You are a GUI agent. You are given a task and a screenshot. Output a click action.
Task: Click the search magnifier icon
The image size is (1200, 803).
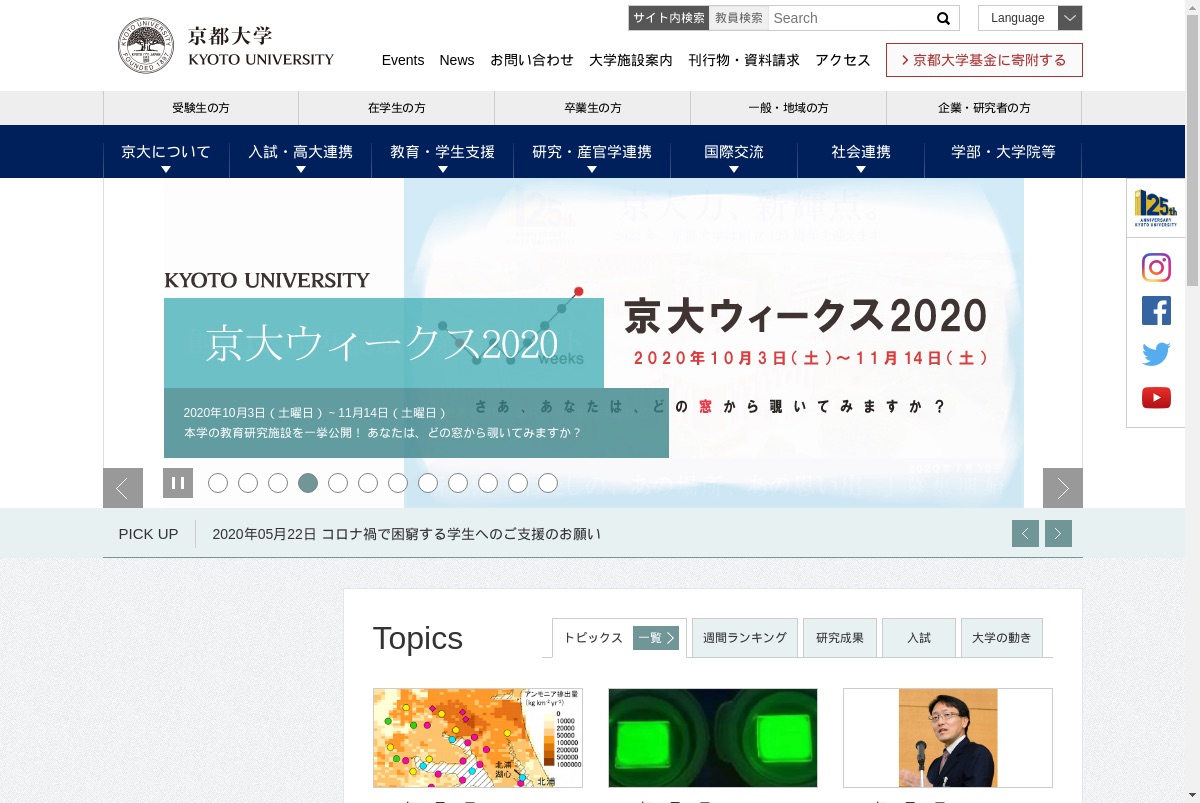(x=943, y=18)
